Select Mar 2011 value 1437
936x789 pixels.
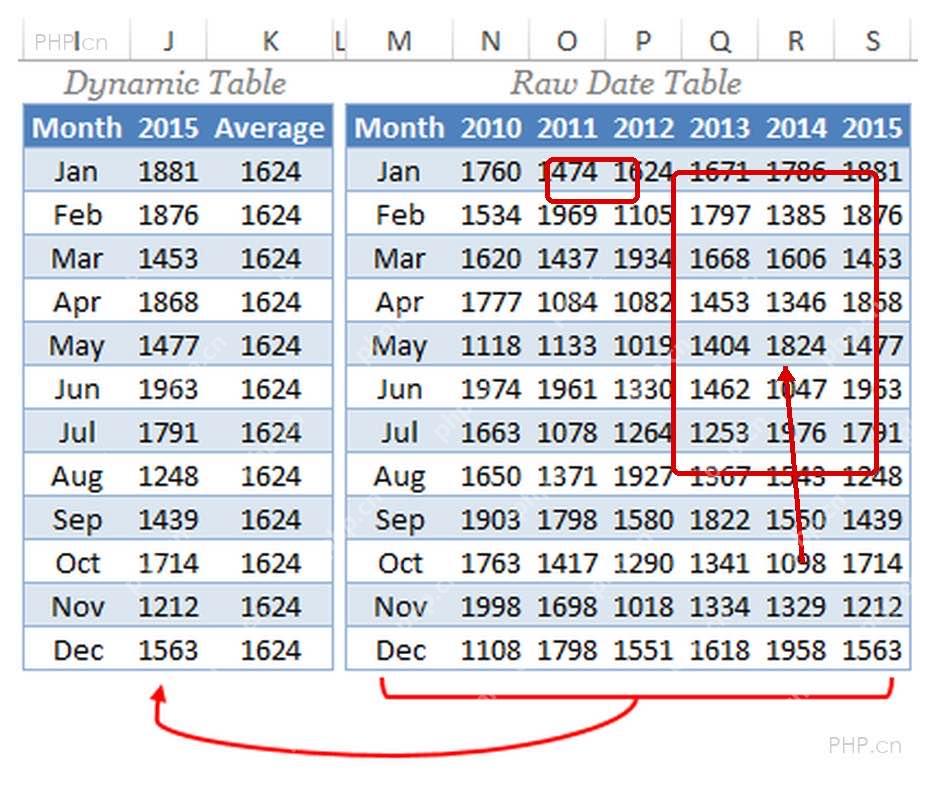(567, 258)
